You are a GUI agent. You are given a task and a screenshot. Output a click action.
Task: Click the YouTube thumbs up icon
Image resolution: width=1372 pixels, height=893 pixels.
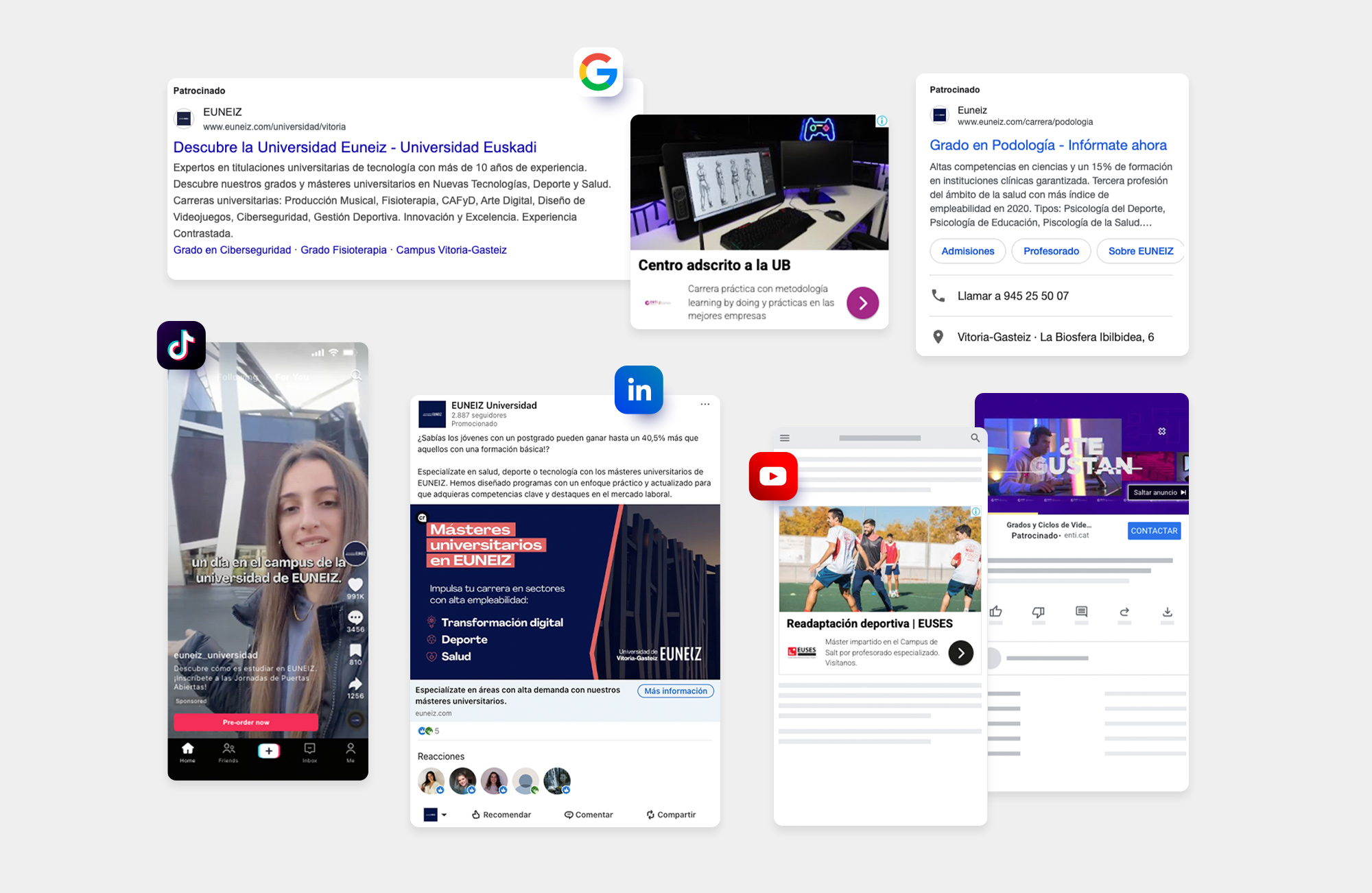[996, 612]
